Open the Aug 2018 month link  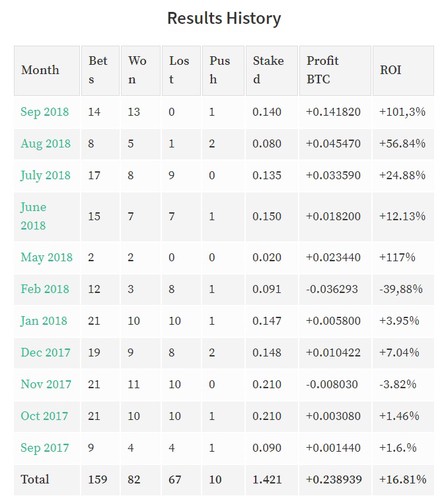46,144
